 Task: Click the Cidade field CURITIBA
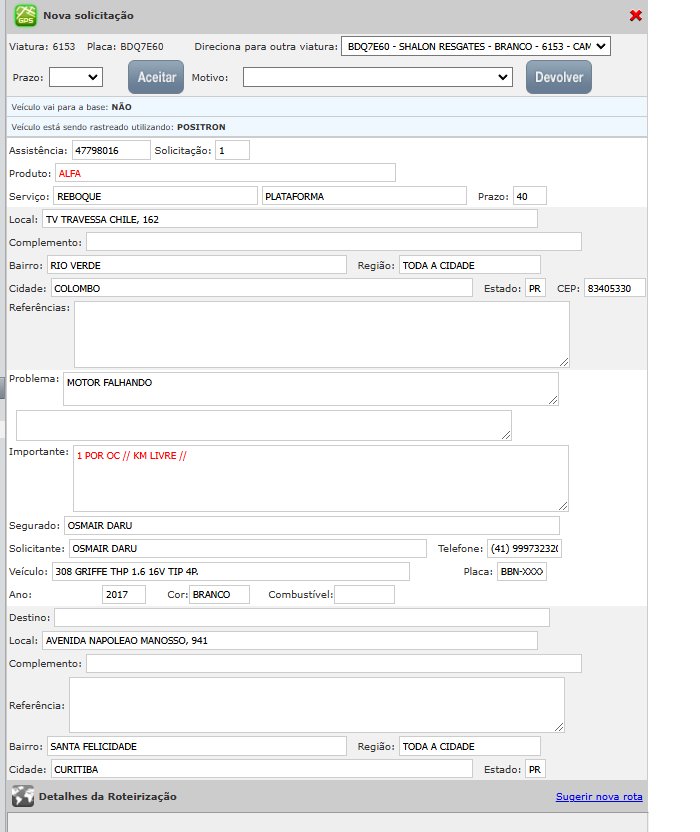pos(262,769)
